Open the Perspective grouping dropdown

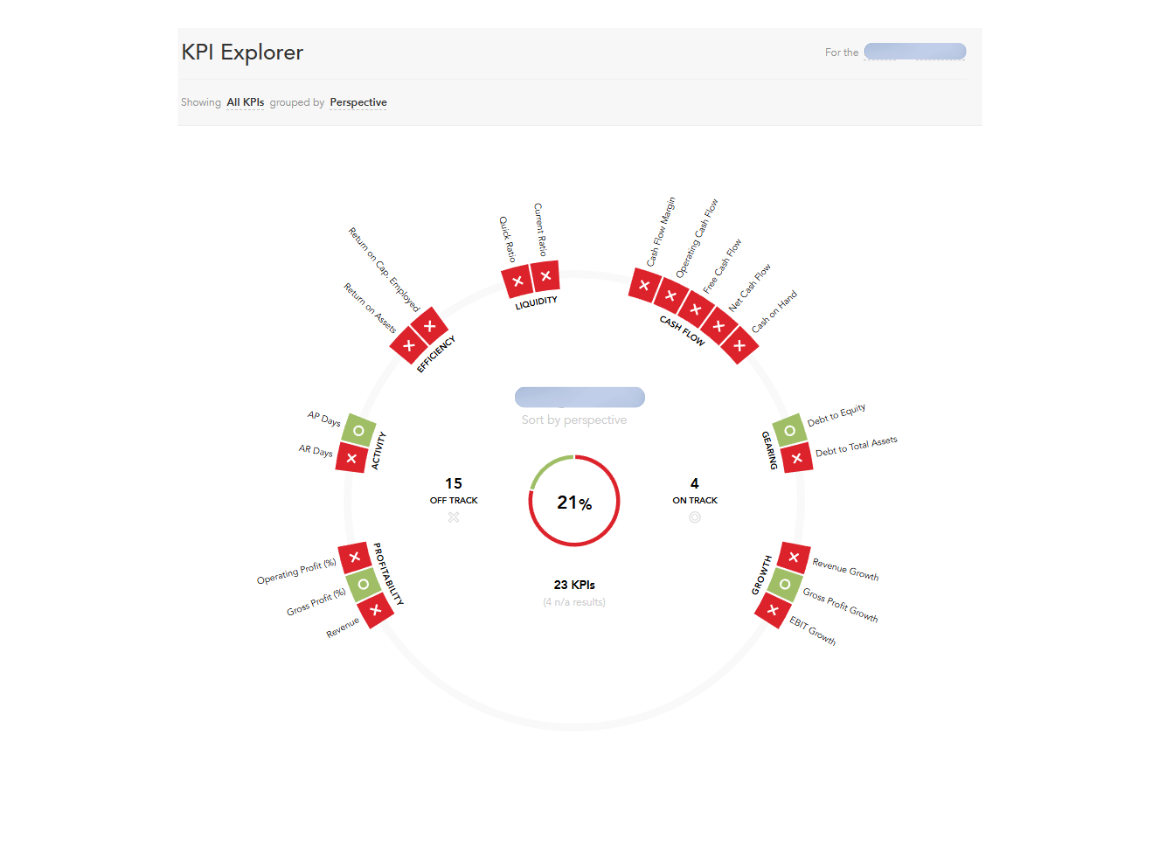coord(358,102)
